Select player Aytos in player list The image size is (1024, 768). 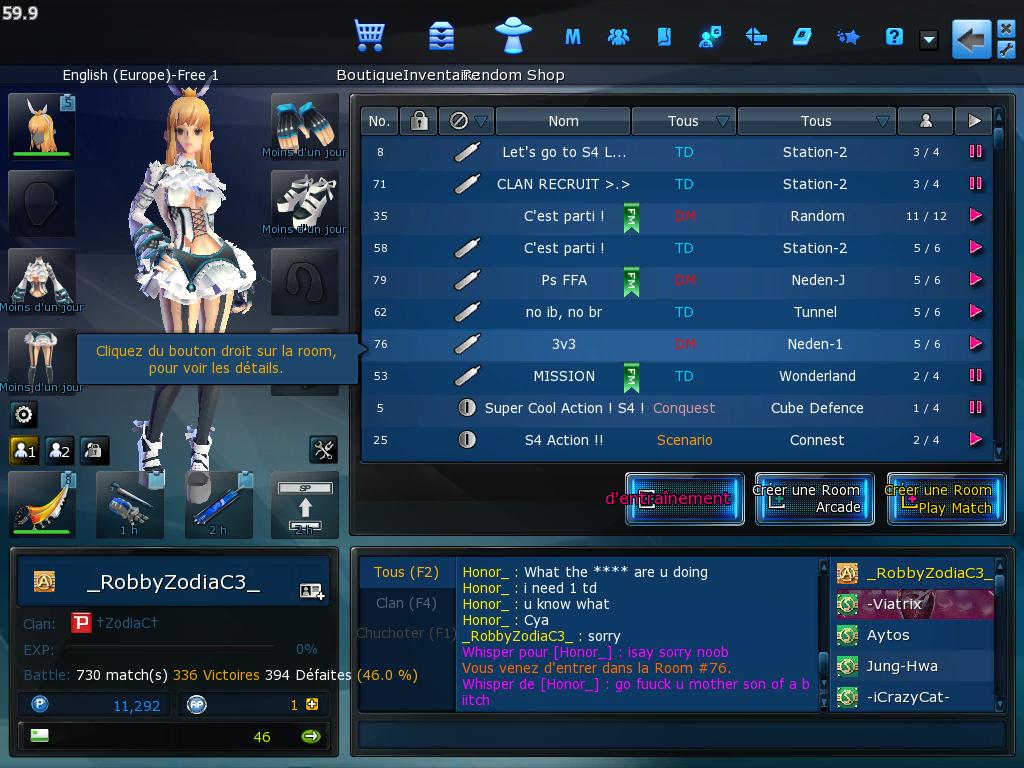(x=914, y=635)
